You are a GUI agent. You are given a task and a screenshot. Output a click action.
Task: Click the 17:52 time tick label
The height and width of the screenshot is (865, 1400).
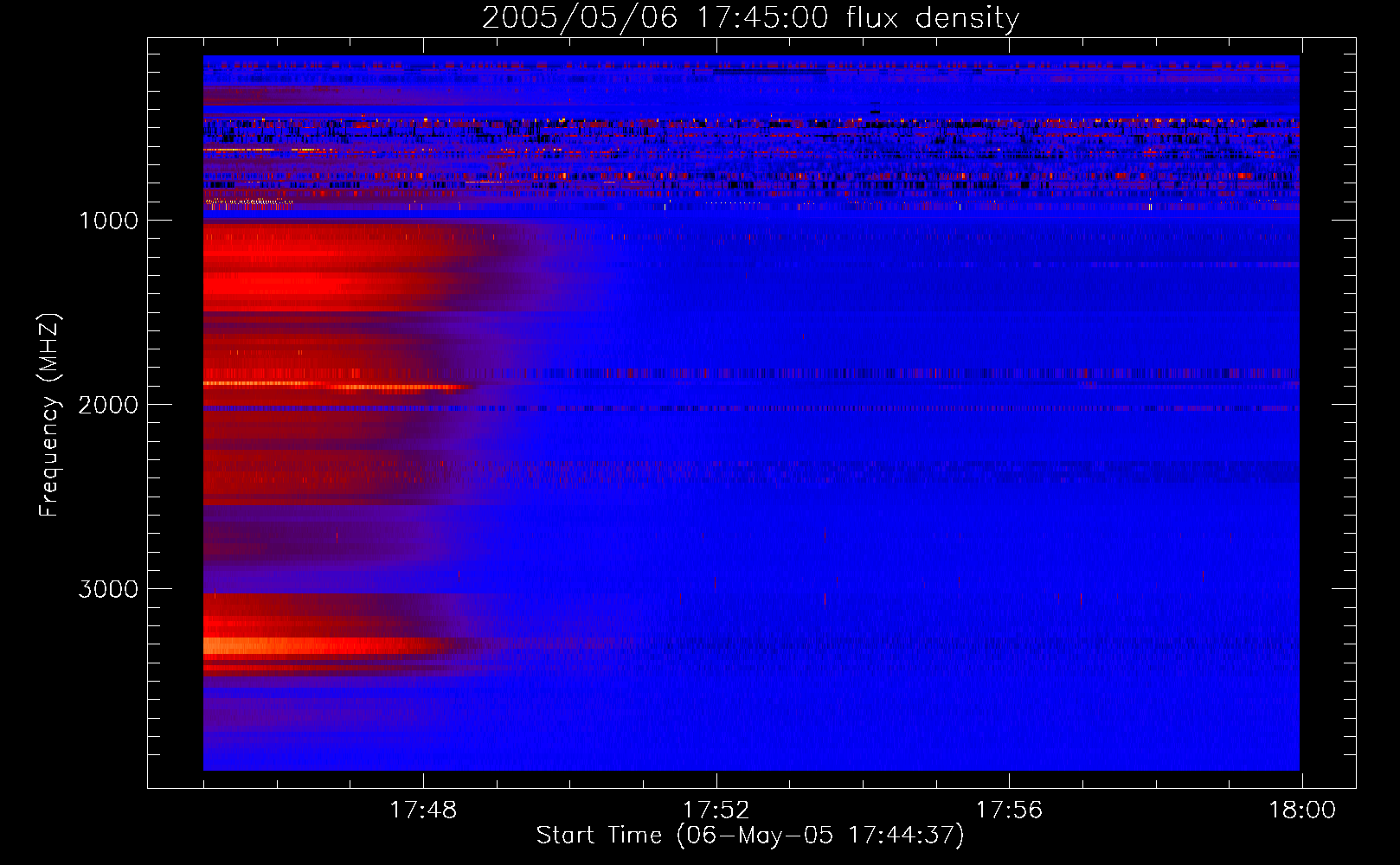(716, 810)
